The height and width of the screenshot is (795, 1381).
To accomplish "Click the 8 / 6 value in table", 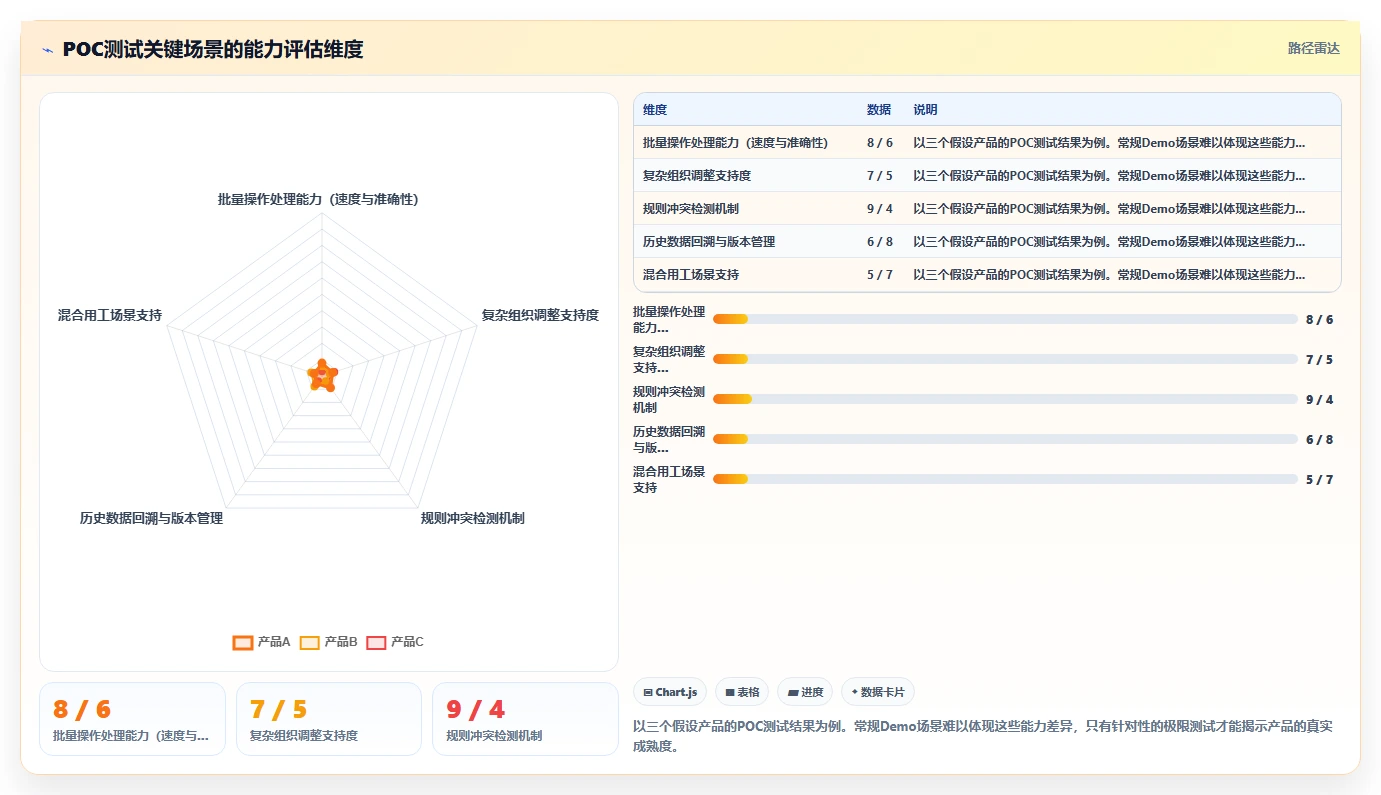I will tap(880, 143).
